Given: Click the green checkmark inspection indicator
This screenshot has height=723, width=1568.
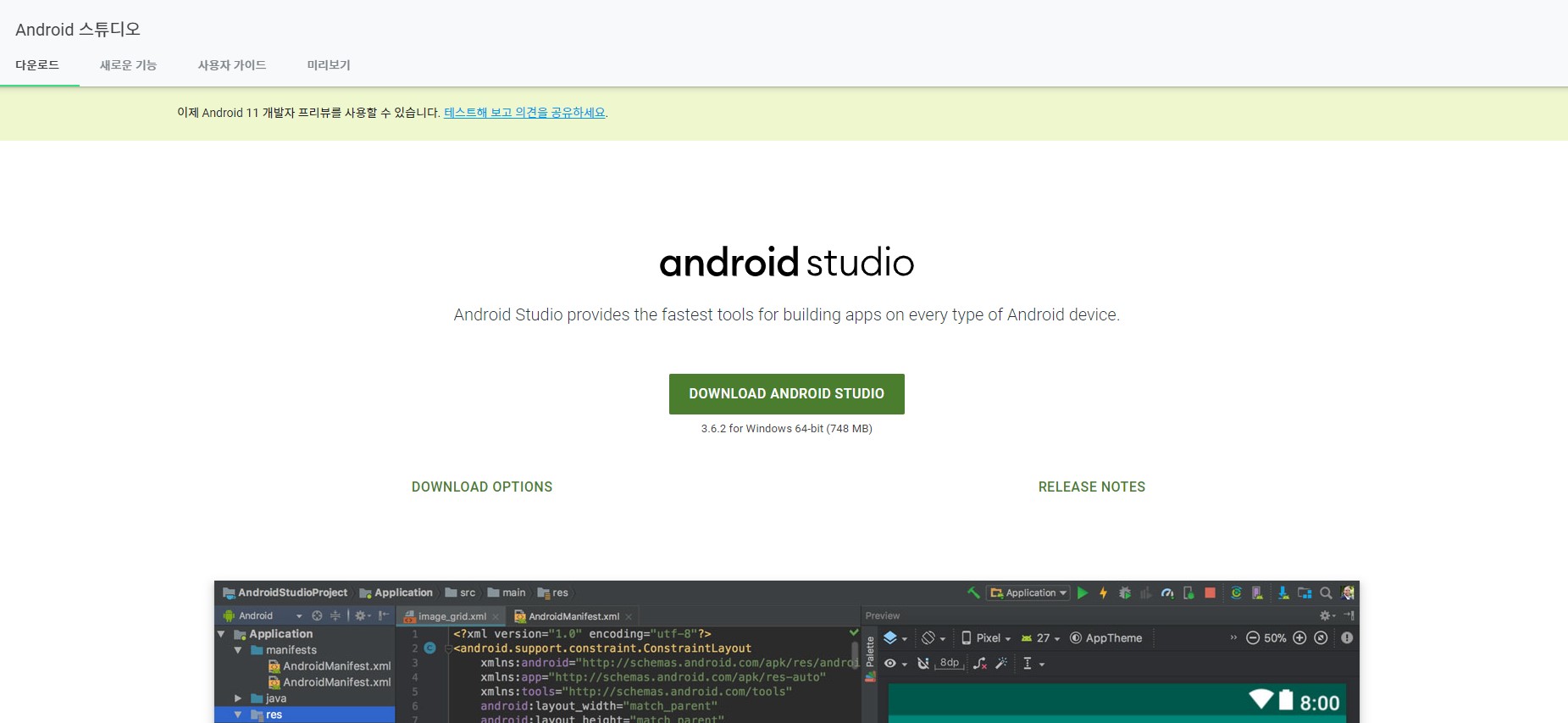Looking at the screenshot, I should click(x=854, y=632).
